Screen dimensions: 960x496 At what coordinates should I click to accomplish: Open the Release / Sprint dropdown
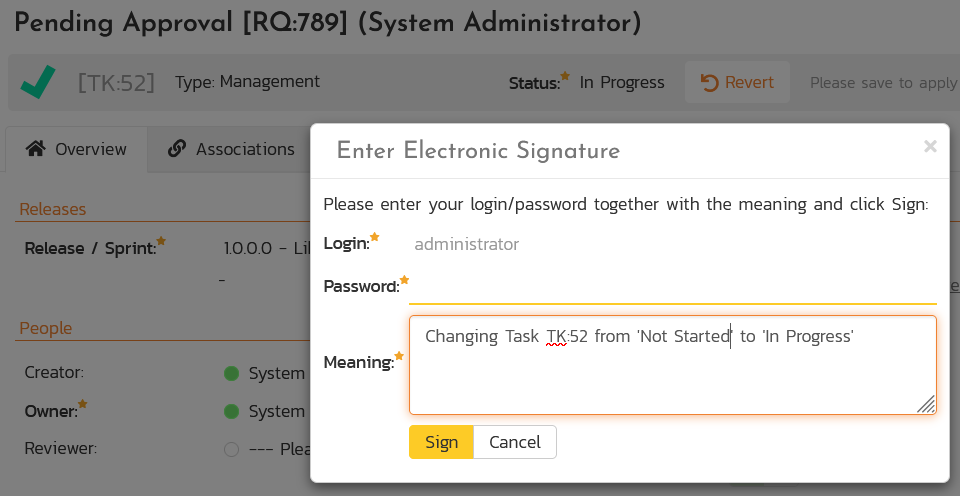[x=267, y=248]
